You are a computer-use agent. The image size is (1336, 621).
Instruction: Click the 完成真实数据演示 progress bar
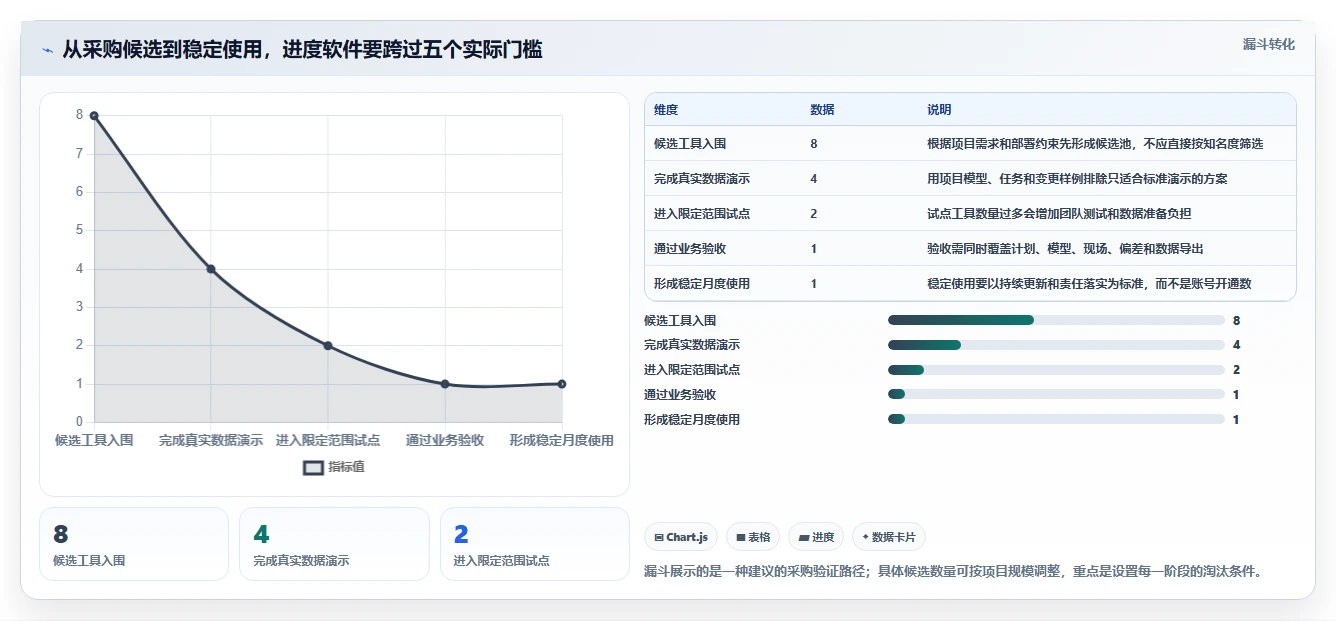click(x=1056, y=345)
